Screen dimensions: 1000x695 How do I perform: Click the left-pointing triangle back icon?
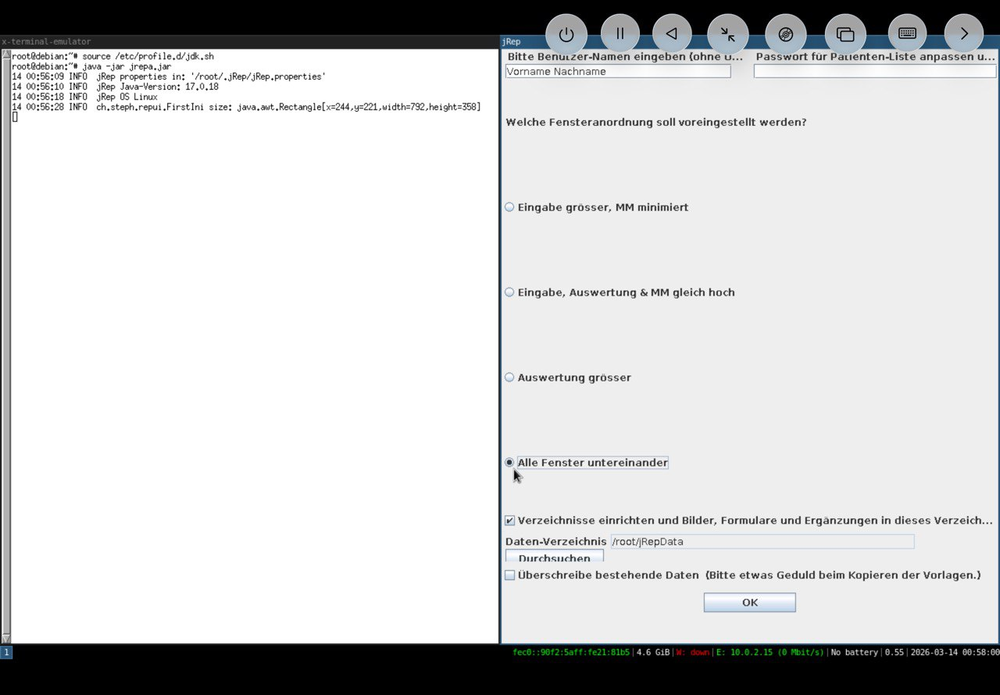pos(672,34)
